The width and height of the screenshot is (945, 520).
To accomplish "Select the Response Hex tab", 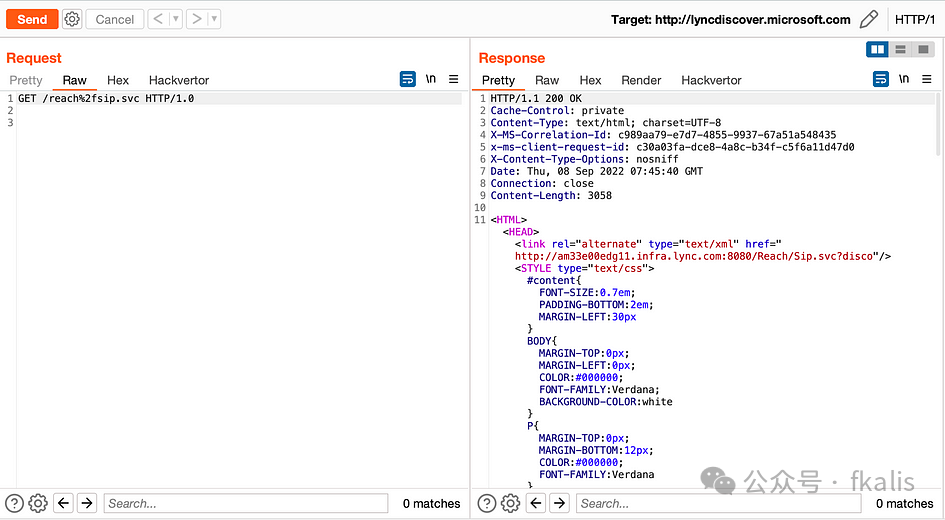I will click(x=590, y=80).
